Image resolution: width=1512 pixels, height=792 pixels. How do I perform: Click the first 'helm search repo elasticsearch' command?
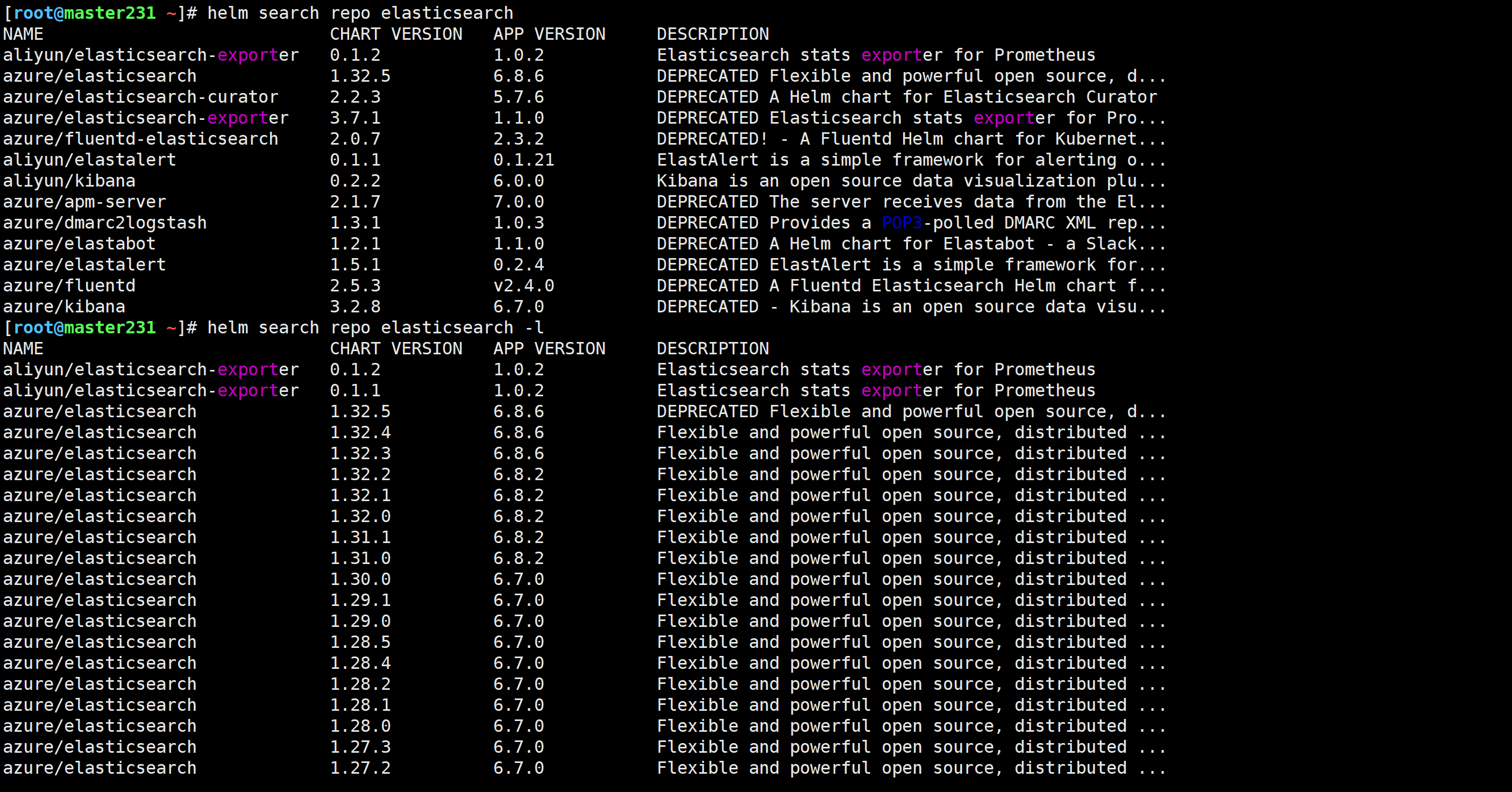[x=360, y=13]
